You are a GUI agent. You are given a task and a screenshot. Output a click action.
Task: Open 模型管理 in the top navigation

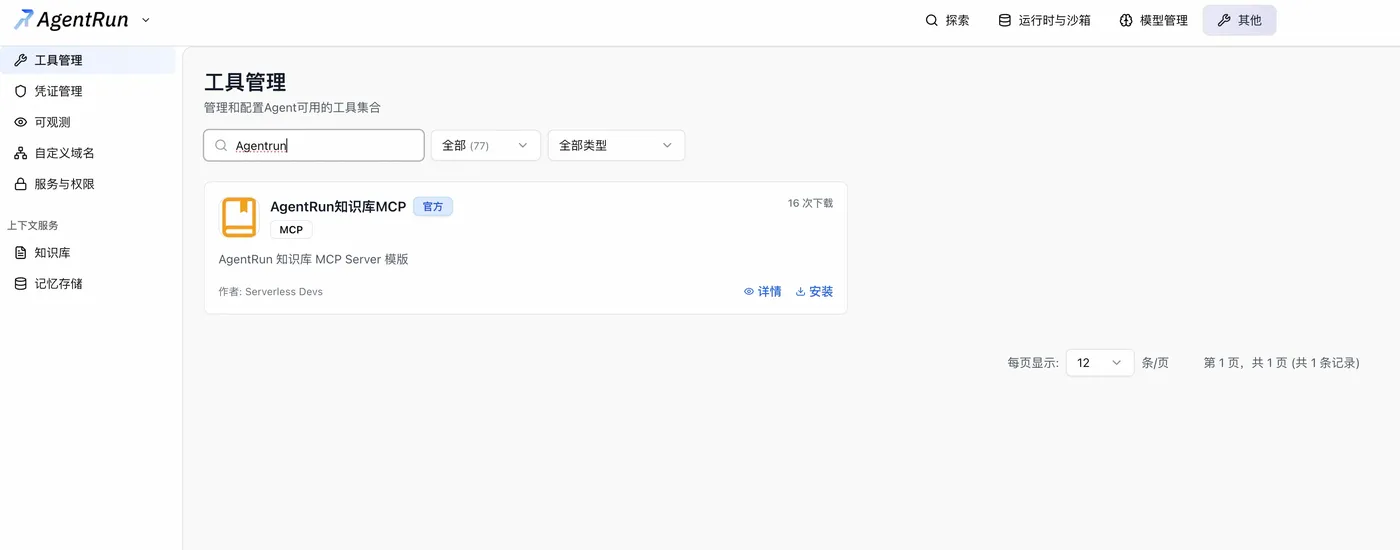pyautogui.click(x=1154, y=20)
